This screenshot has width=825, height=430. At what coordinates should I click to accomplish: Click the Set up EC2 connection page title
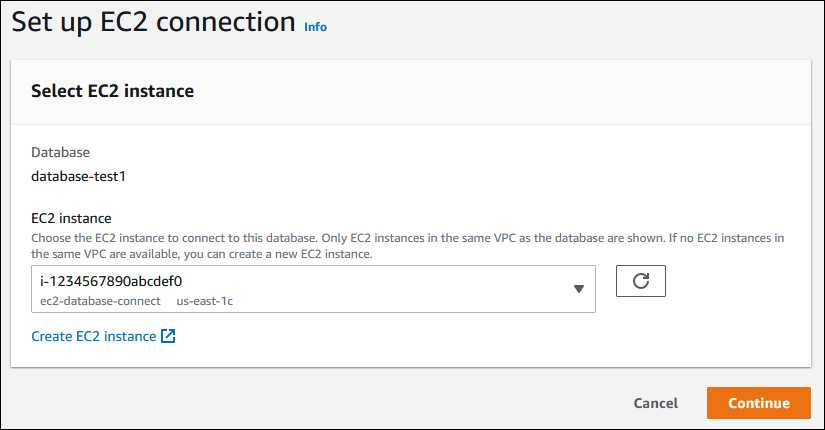153,22
